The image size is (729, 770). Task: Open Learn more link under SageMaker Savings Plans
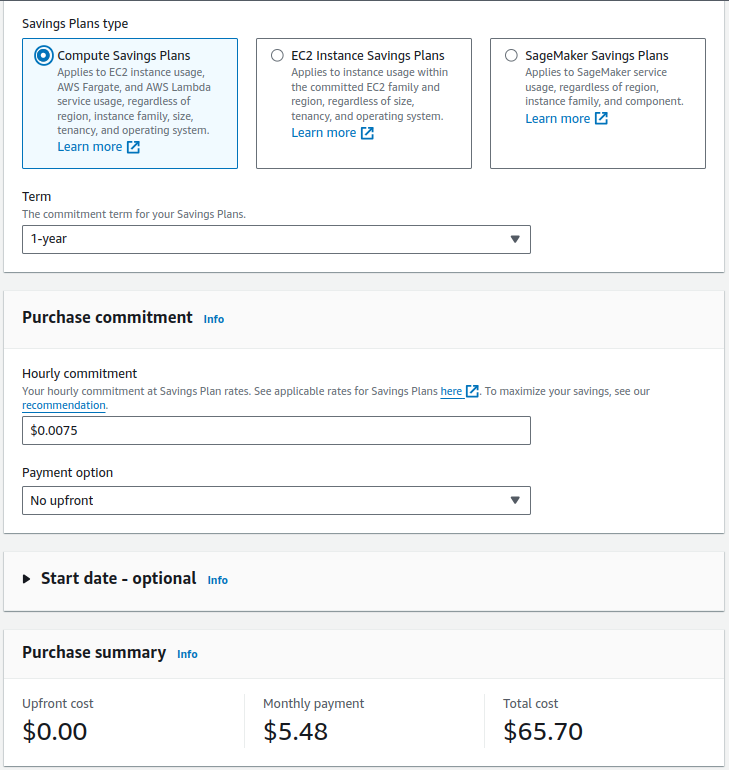pyautogui.click(x=567, y=118)
